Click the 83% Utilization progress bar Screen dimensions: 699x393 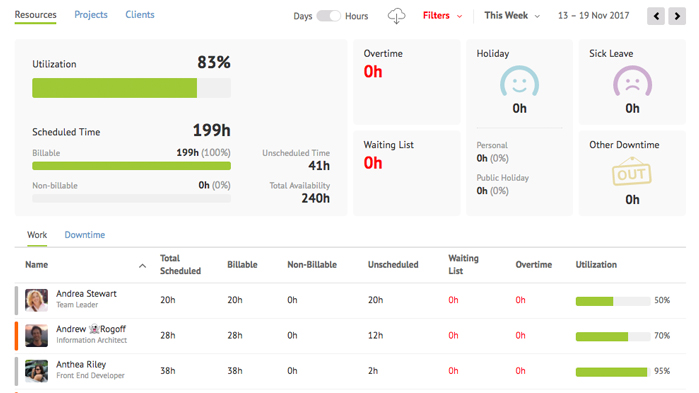(x=132, y=88)
